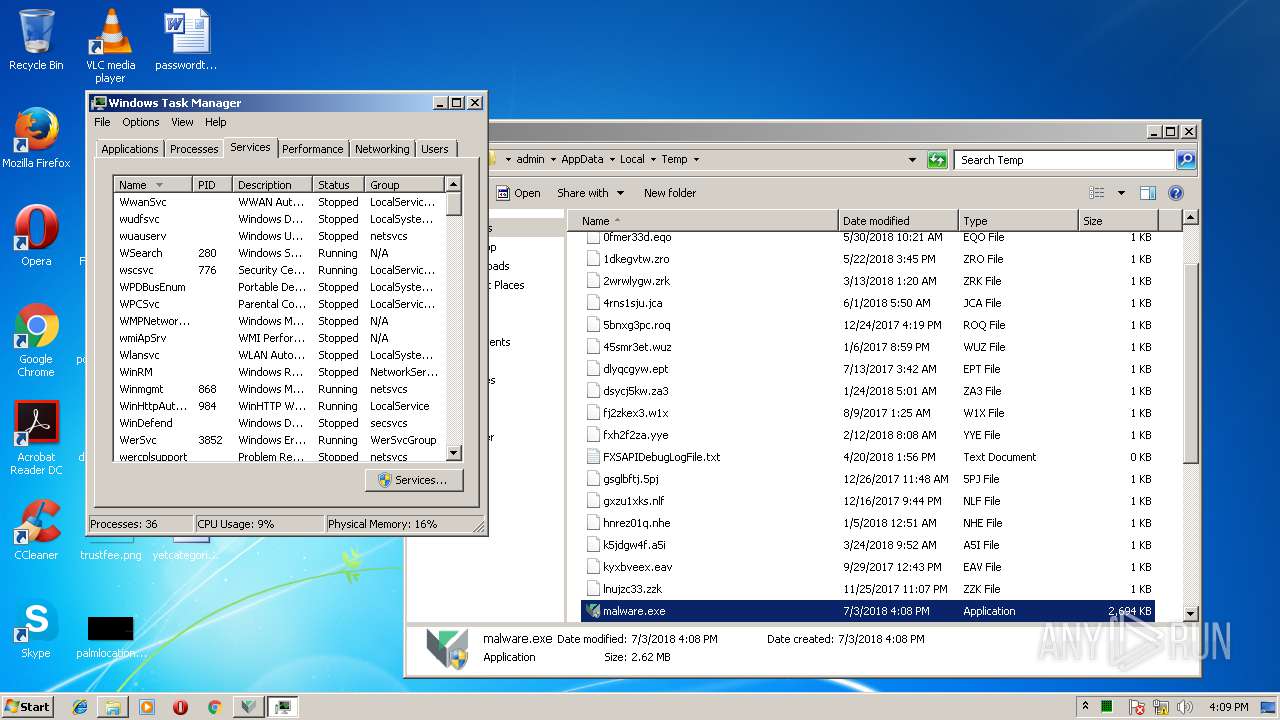This screenshot has width=1280, height=720.
Task: Switch to the malware.exe taskbar item
Action: (249, 707)
